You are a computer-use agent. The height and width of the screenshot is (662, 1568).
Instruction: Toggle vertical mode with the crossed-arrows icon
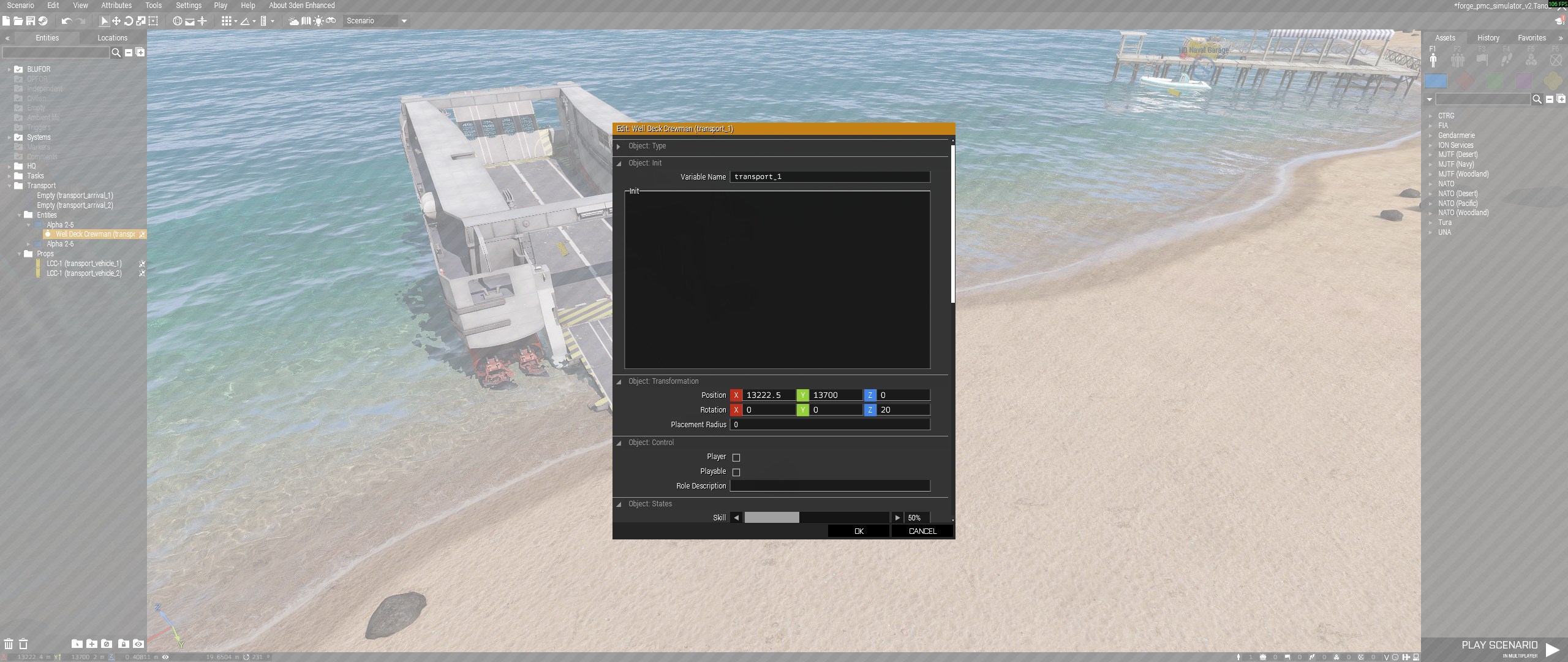[202, 21]
